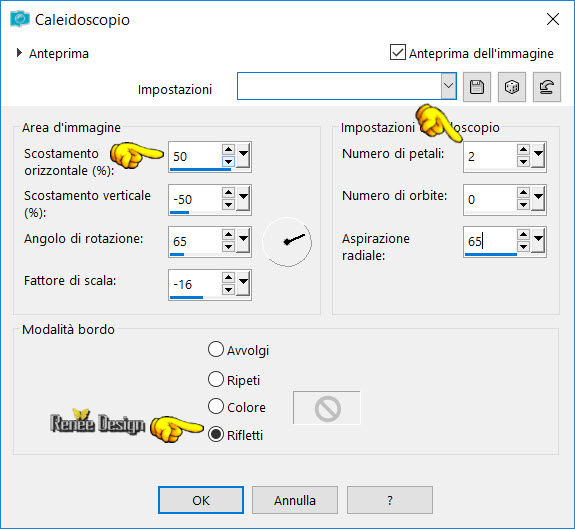Increase Scostamento orizzontale with the up arrow
The width and height of the screenshot is (575, 529).
pos(228,149)
